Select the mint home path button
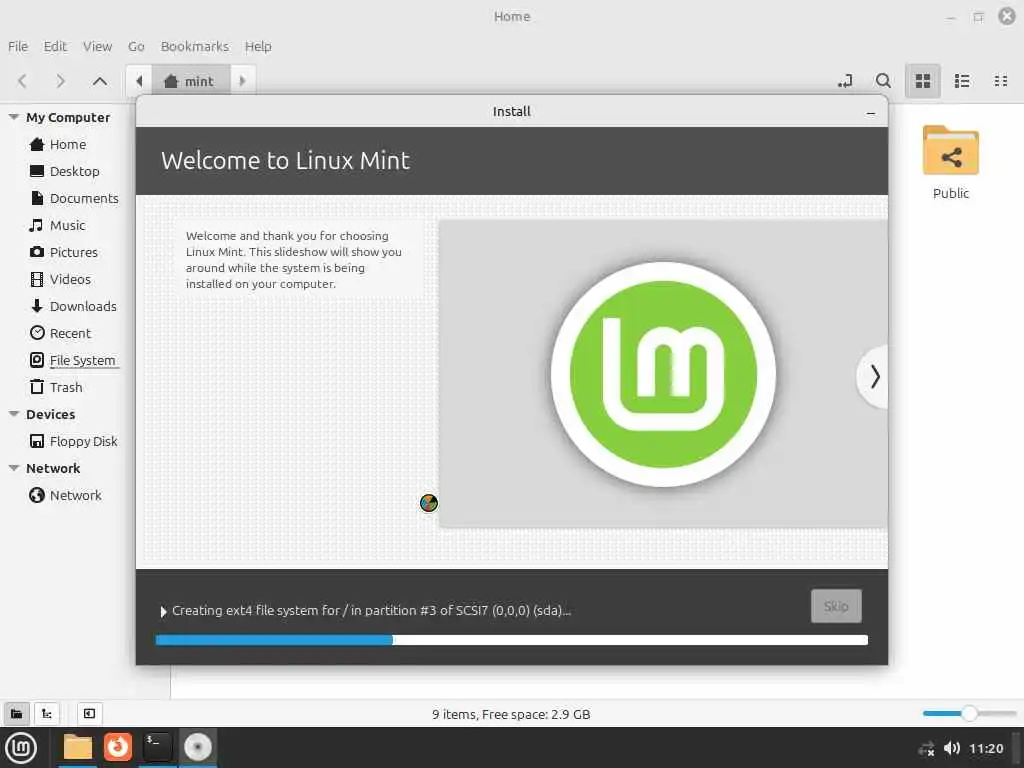This screenshot has height=768, width=1024. coord(190,81)
